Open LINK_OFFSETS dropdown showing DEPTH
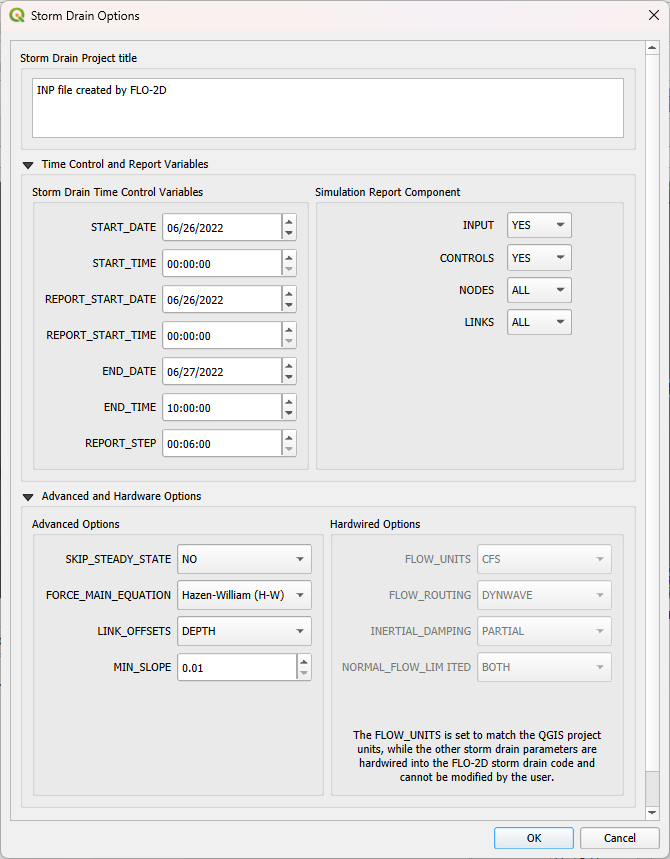 tap(244, 631)
